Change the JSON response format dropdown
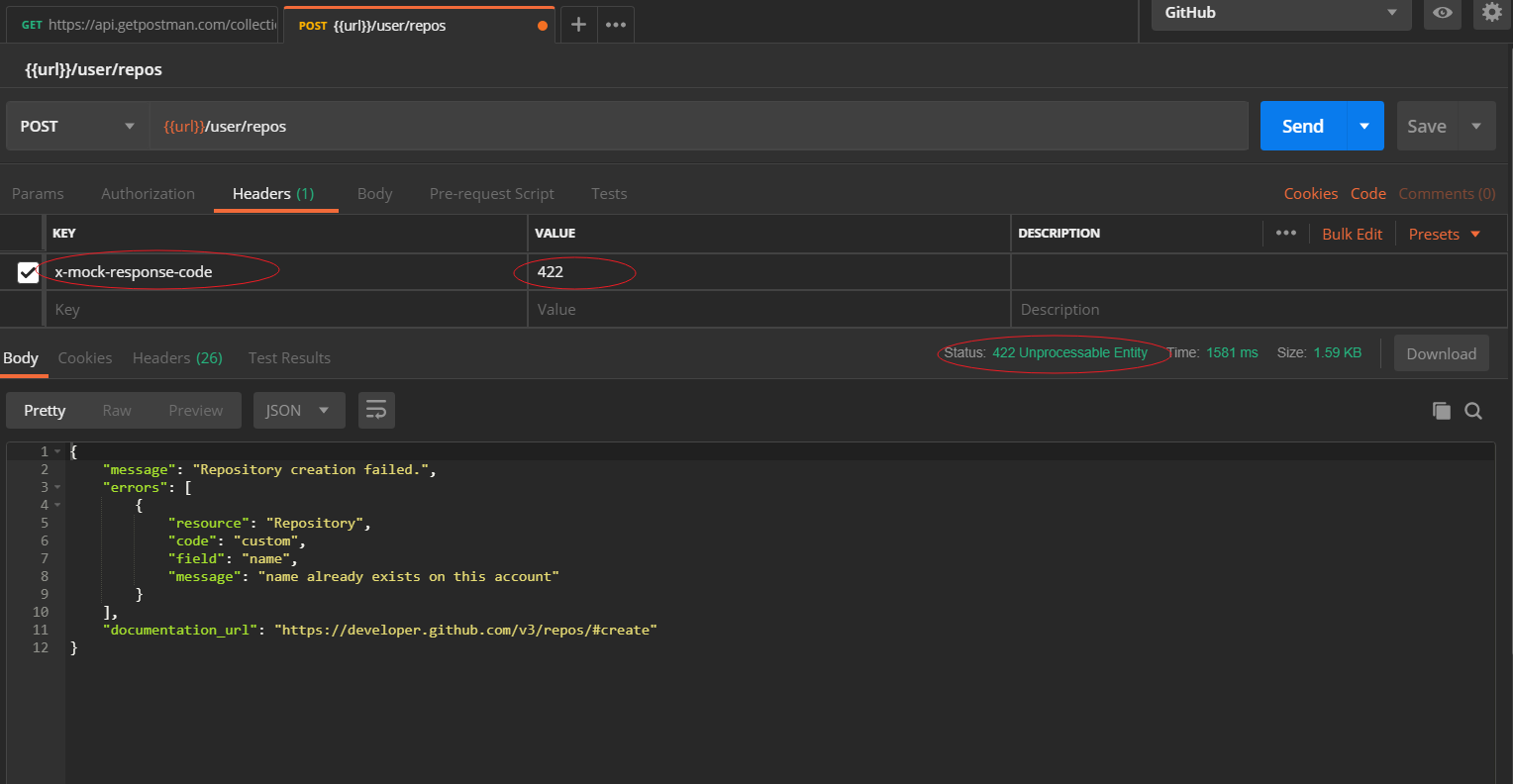This screenshot has height=784, width=1513. click(x=299, y=410)
